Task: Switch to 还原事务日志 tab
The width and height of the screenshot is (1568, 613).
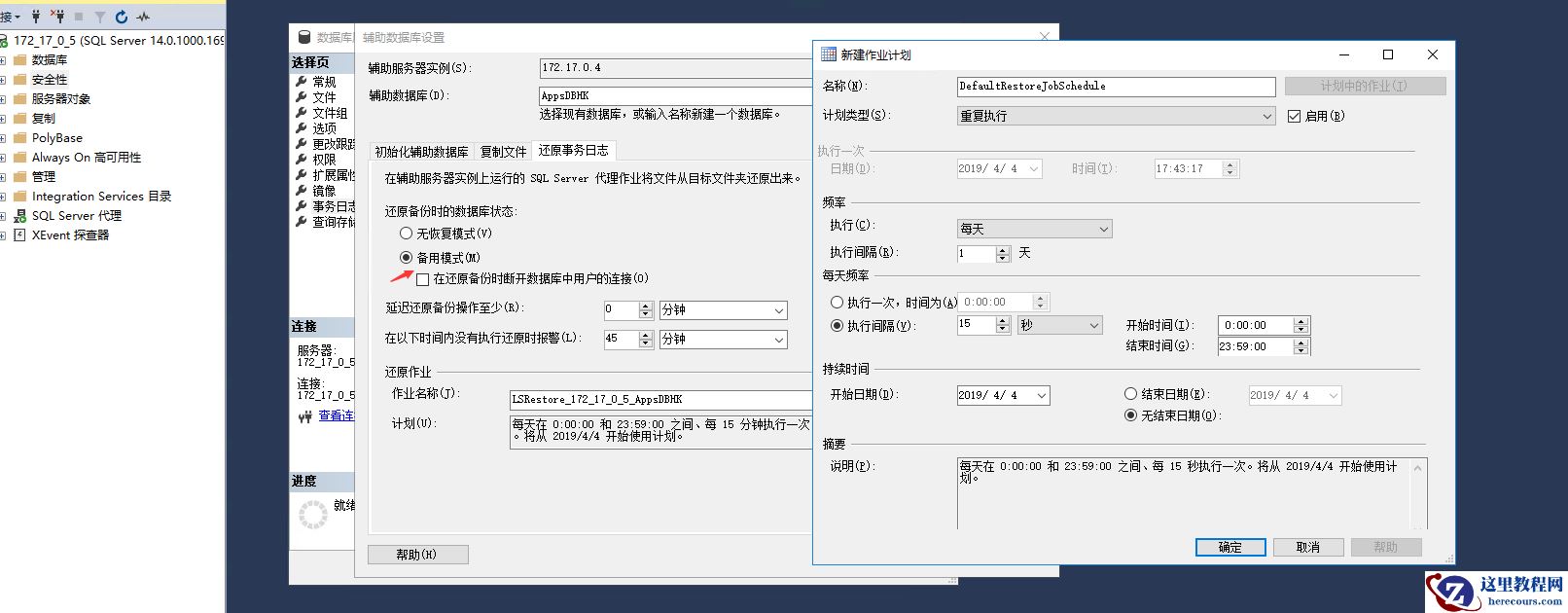Action: [x=574, y=150]
